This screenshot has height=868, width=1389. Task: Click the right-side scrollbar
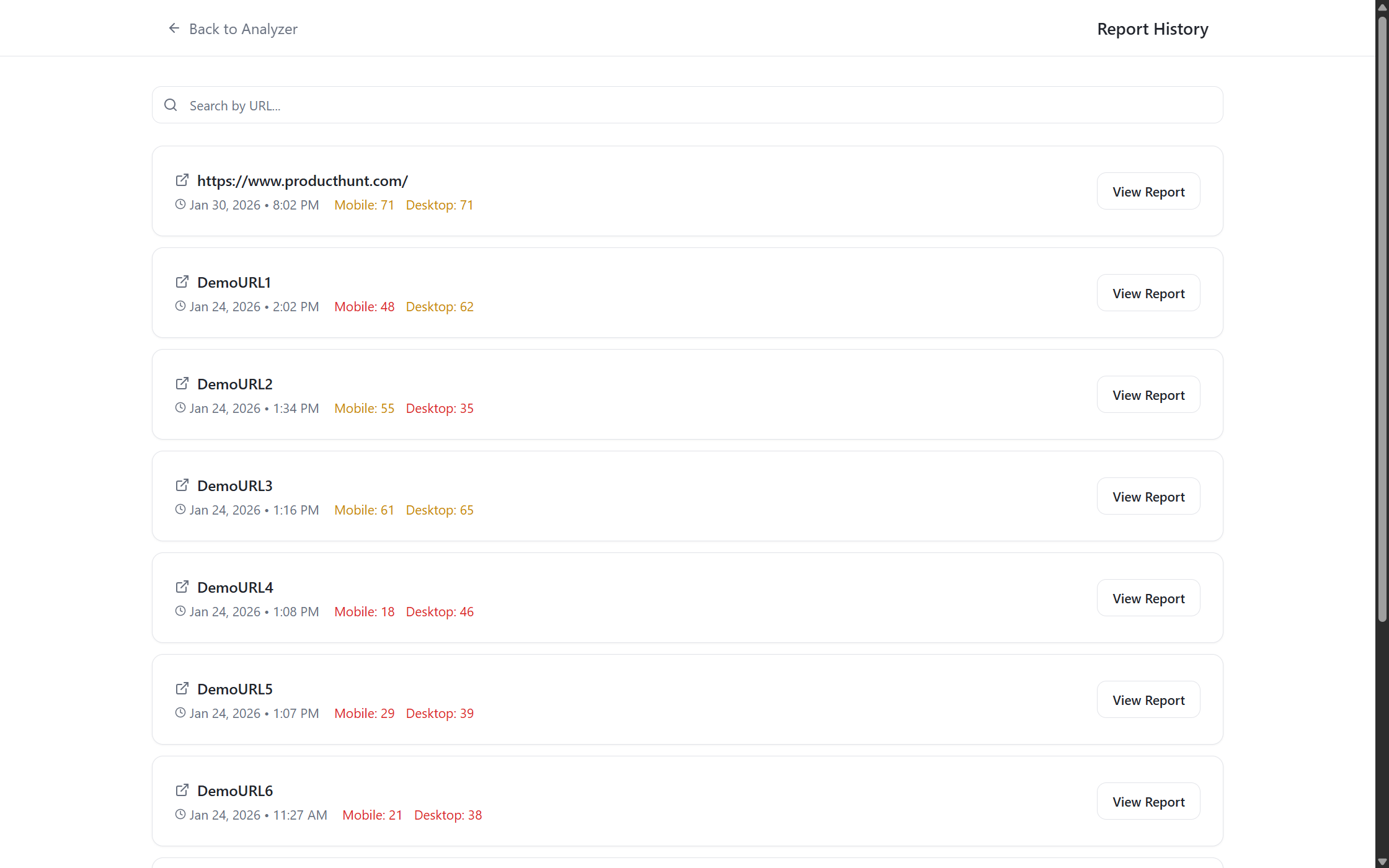click(x=1383, y=310)
